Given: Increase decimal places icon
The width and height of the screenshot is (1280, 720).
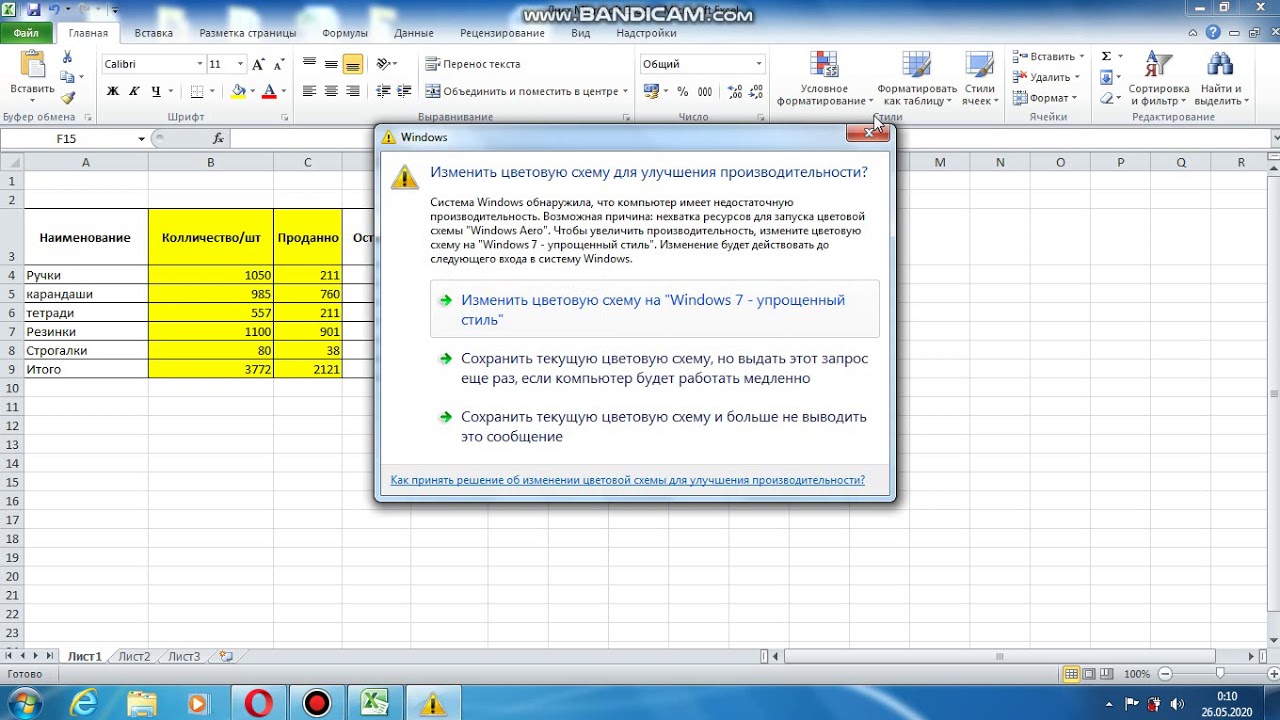Looking at the screenshot, I should [x=736, y=91].
